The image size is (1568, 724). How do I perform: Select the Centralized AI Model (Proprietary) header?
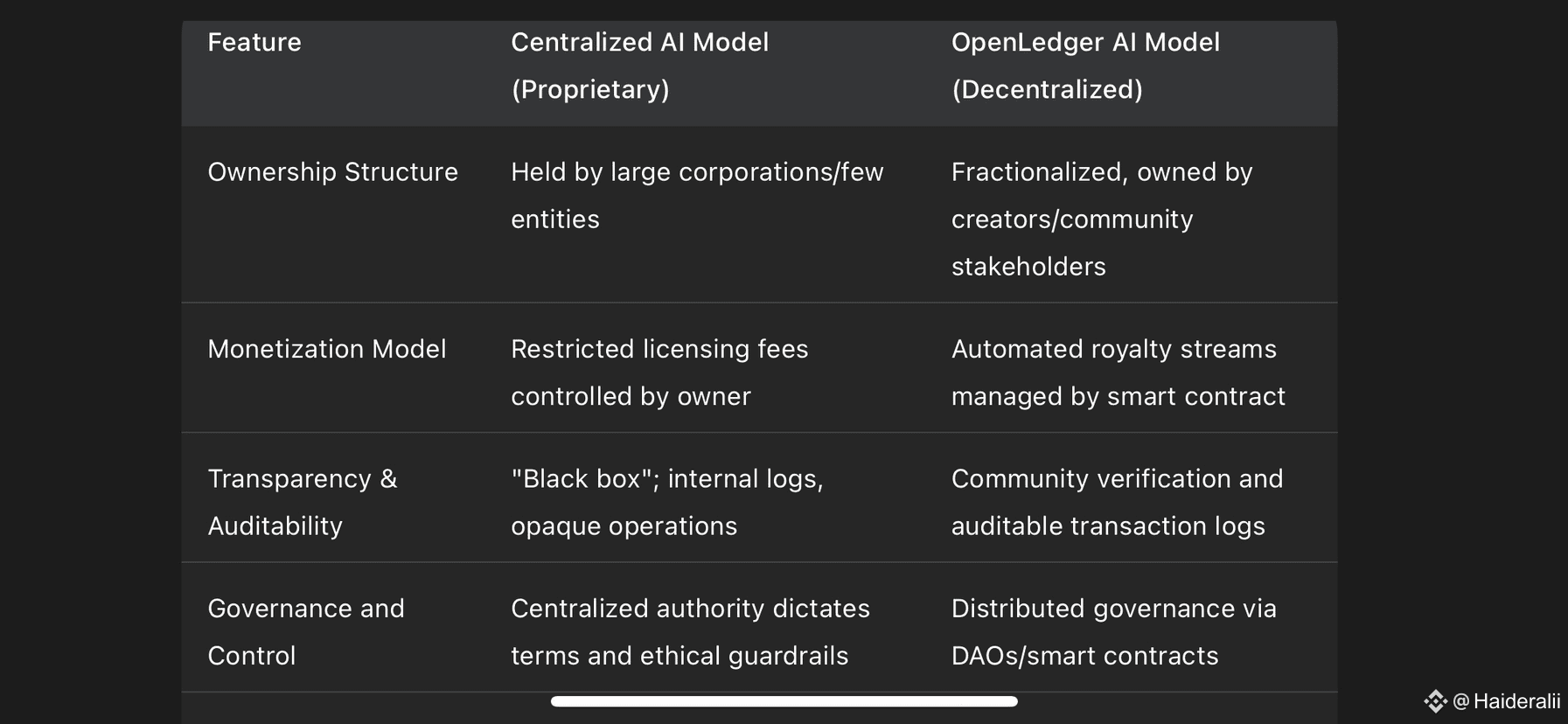pyautogui.click(x=640, y=66)
